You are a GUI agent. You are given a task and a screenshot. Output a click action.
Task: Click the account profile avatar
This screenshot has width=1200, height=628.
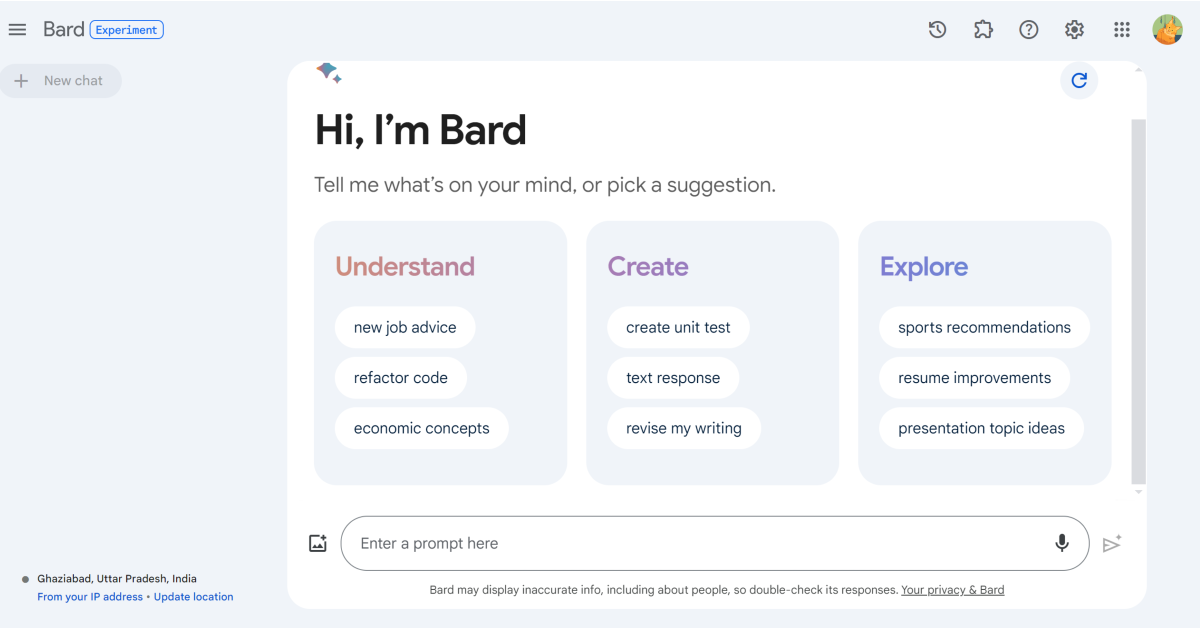click(x=1167, y=30)
